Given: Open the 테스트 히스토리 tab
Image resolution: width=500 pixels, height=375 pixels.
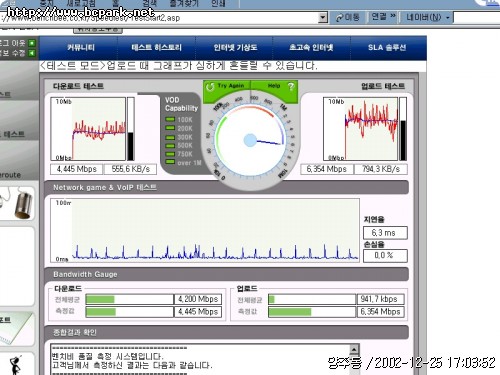Looking at the screenshot, I should click(156, 47).
